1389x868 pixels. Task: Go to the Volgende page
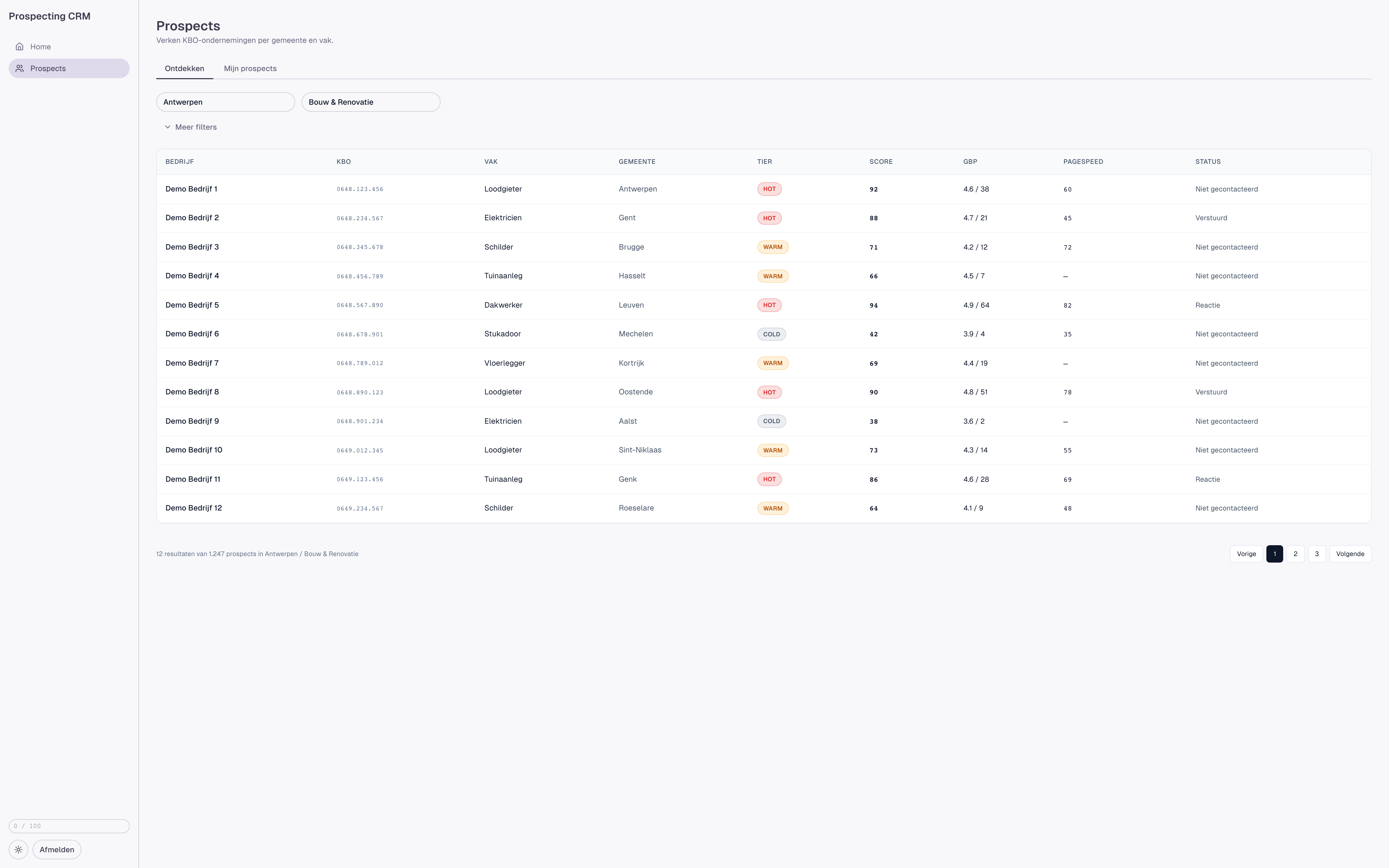coord(1350,554)
